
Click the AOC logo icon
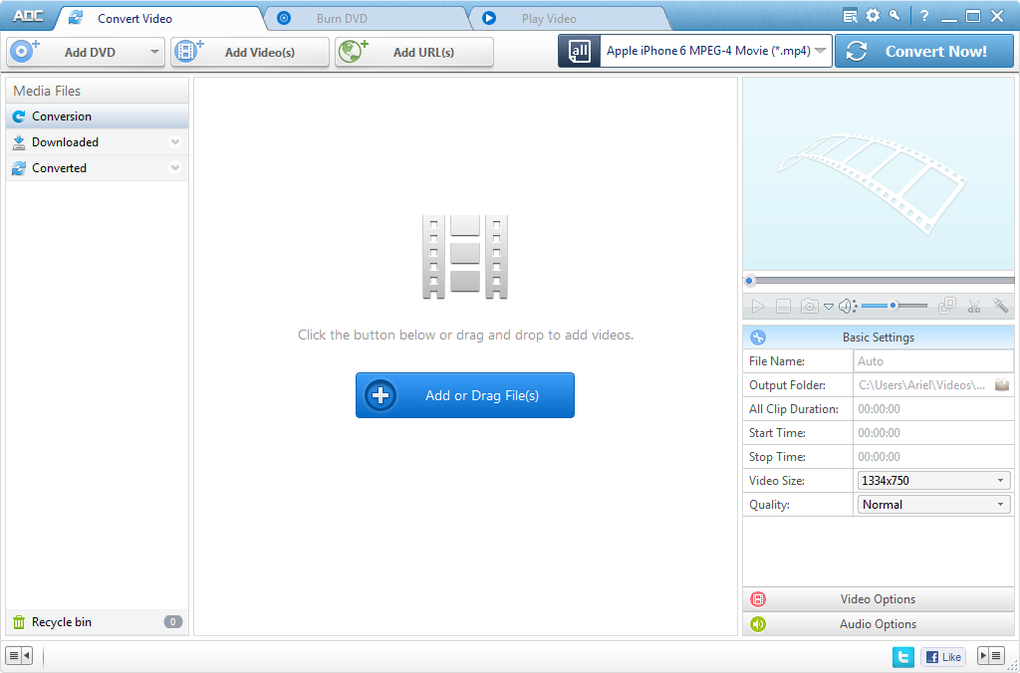coord(29,16)
